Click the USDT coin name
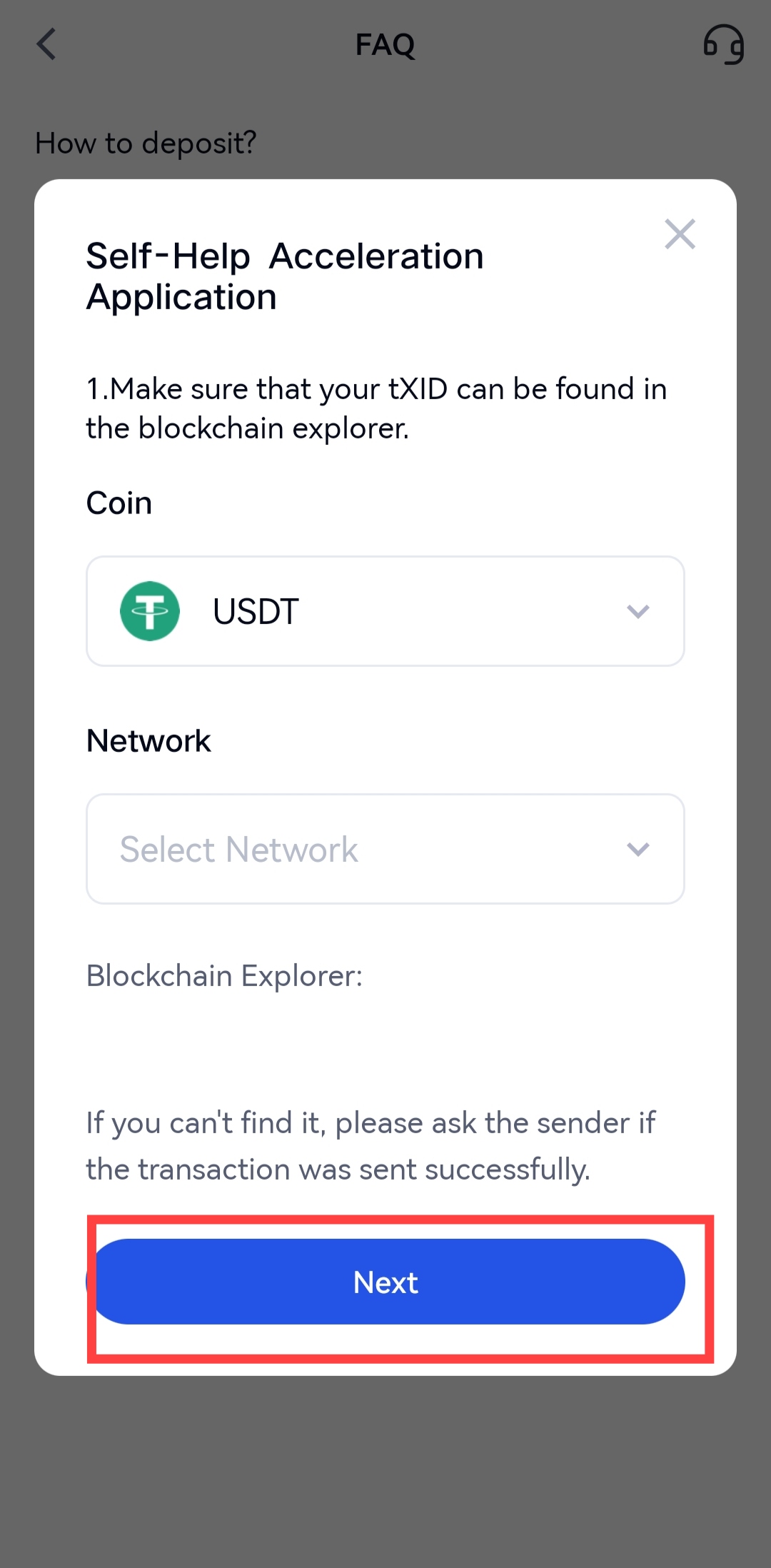Screen dimensions: 771x1568 [x=256, y=611]
